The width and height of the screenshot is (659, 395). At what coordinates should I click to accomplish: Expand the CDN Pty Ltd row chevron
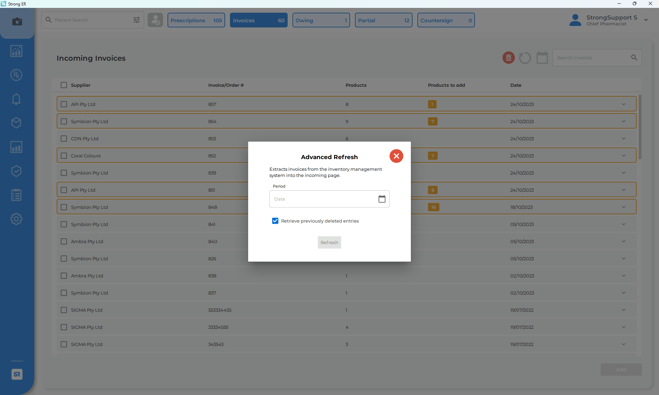point(624,139)
